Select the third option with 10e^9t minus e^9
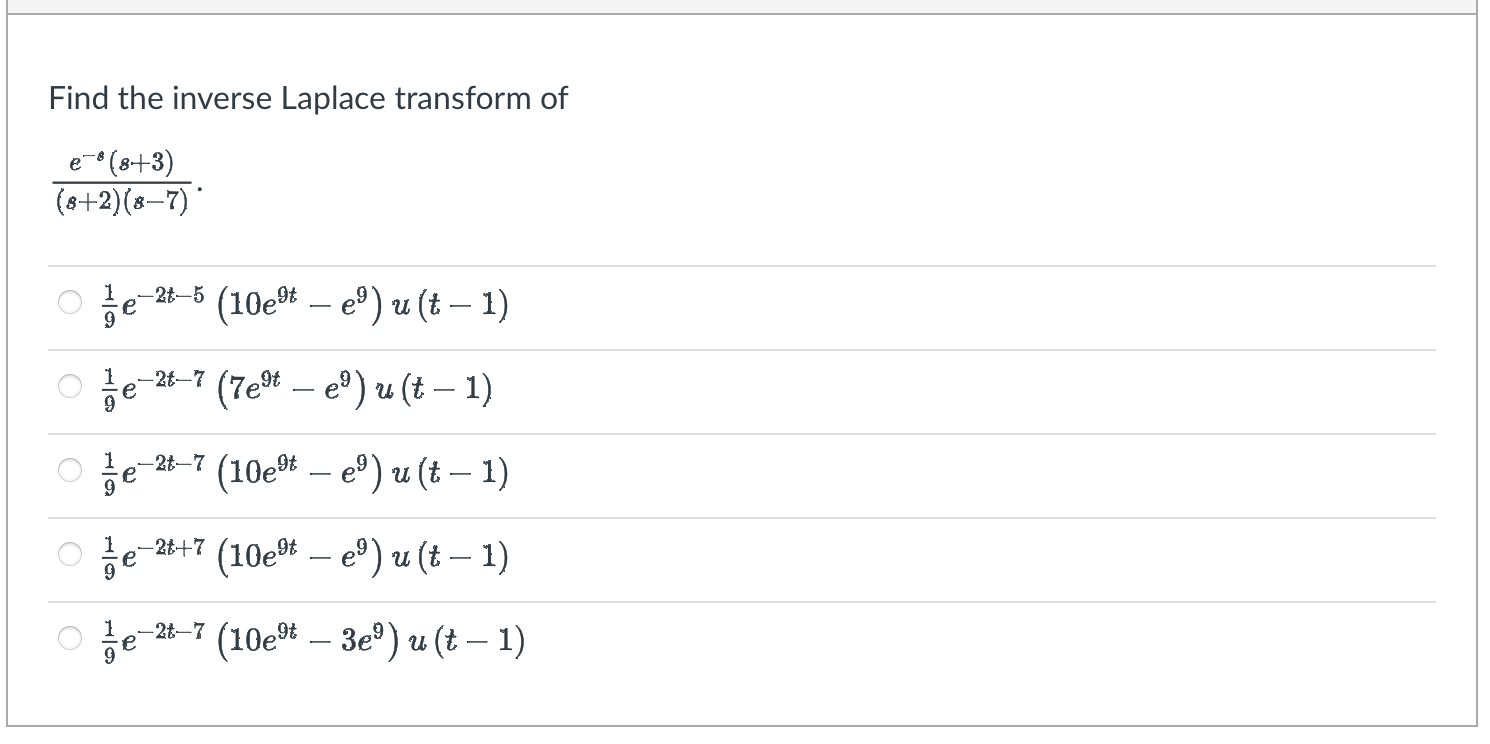The width and height of the screenshot is (1490, 744). tap(68, 473)
